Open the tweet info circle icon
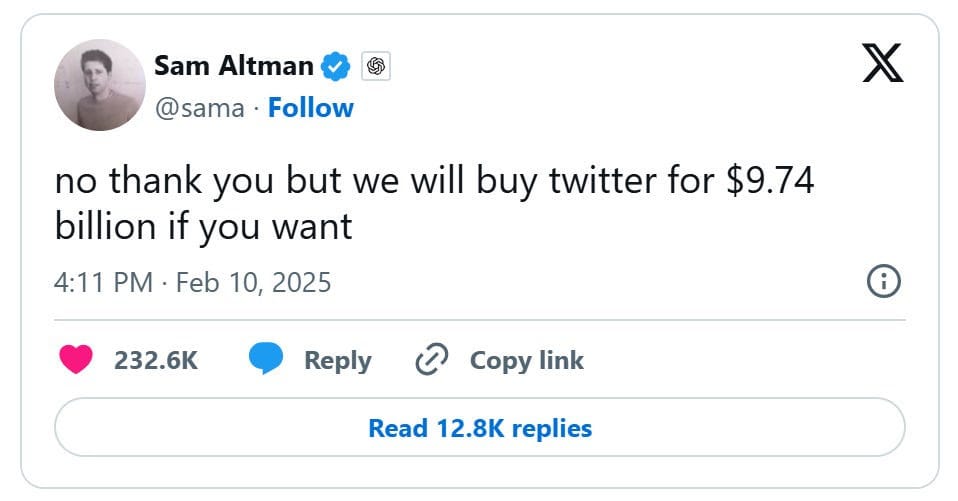Image resolution: width=958 pixels, height=501 pixels. click(x=883, y=283)
